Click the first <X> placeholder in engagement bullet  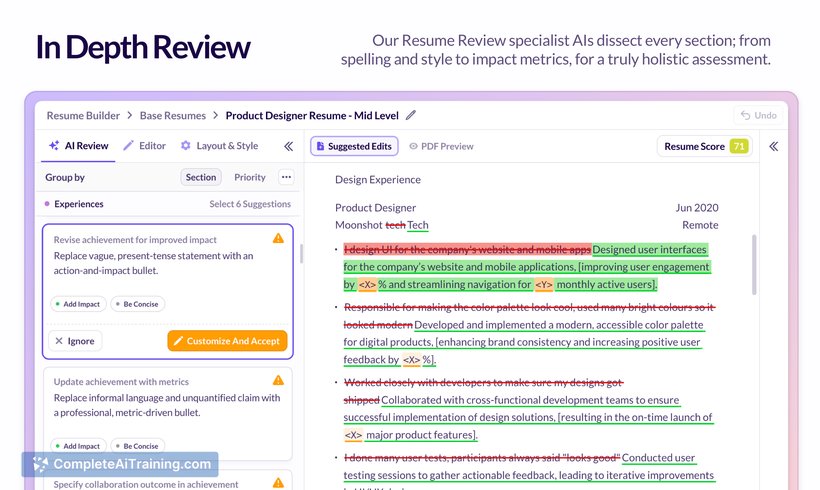(367, 284)
